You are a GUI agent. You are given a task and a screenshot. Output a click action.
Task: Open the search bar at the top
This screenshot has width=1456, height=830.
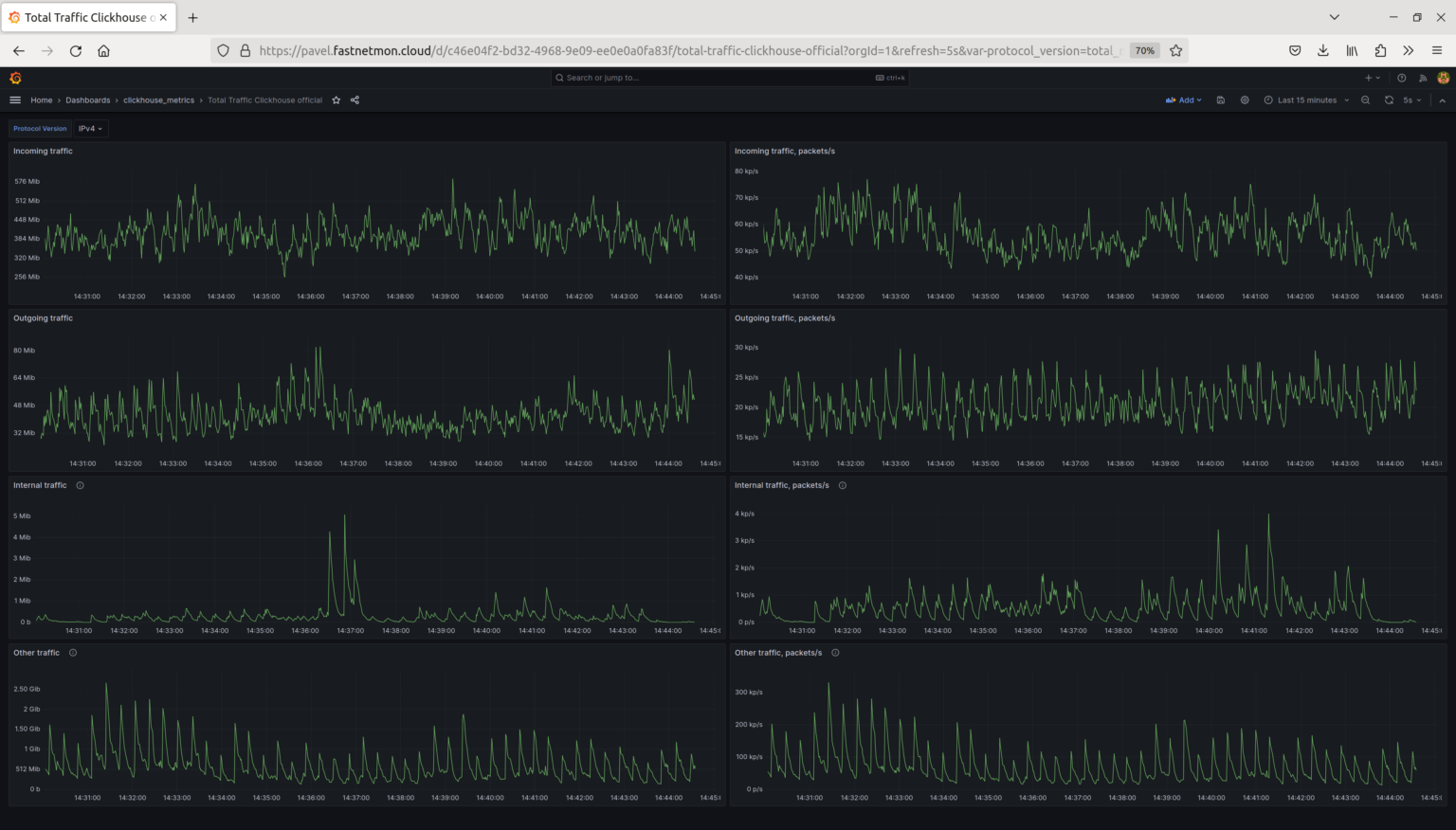[728, 78]
